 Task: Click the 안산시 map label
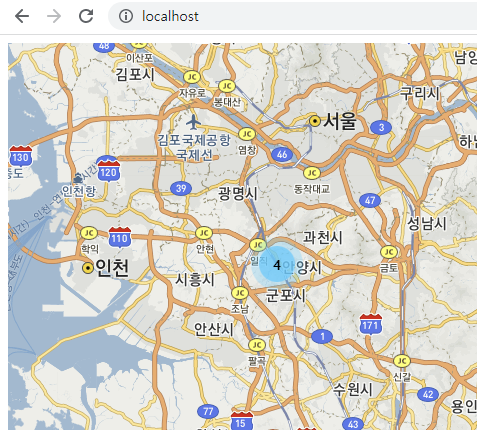click(214, 329)
